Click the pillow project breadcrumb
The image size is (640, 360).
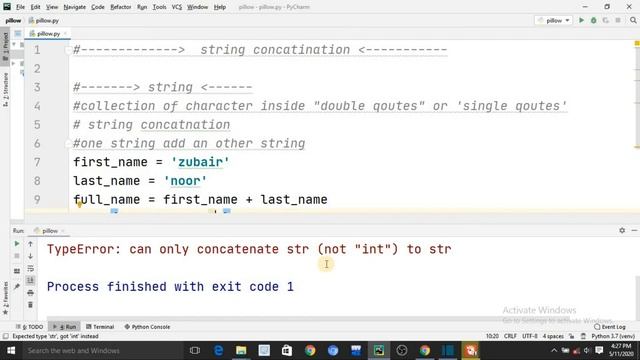[13, 20]
